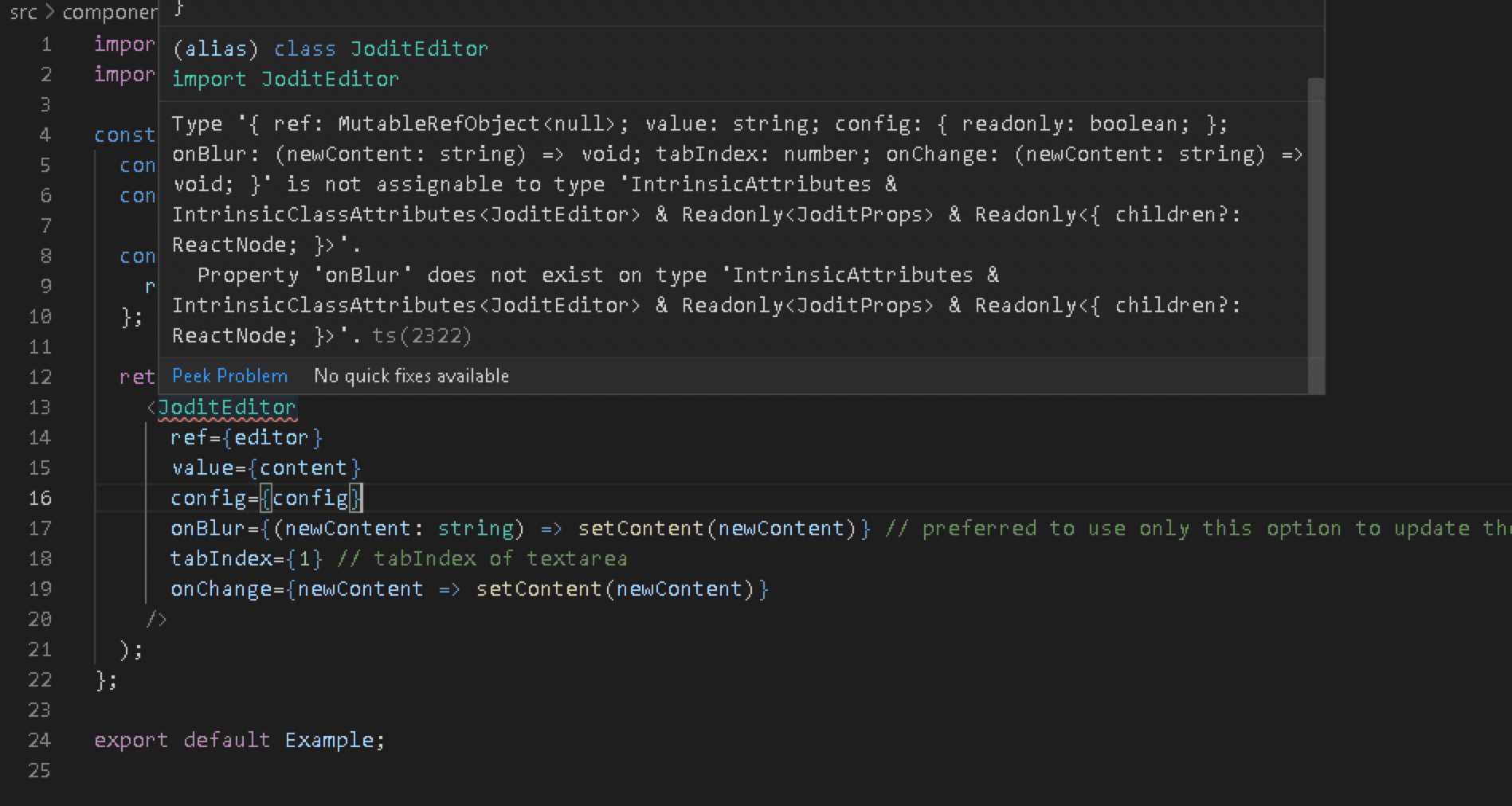Click the 'Example' identifier on line 24
The height and width of the screenshot is (806, 1512).
point(329,741)
